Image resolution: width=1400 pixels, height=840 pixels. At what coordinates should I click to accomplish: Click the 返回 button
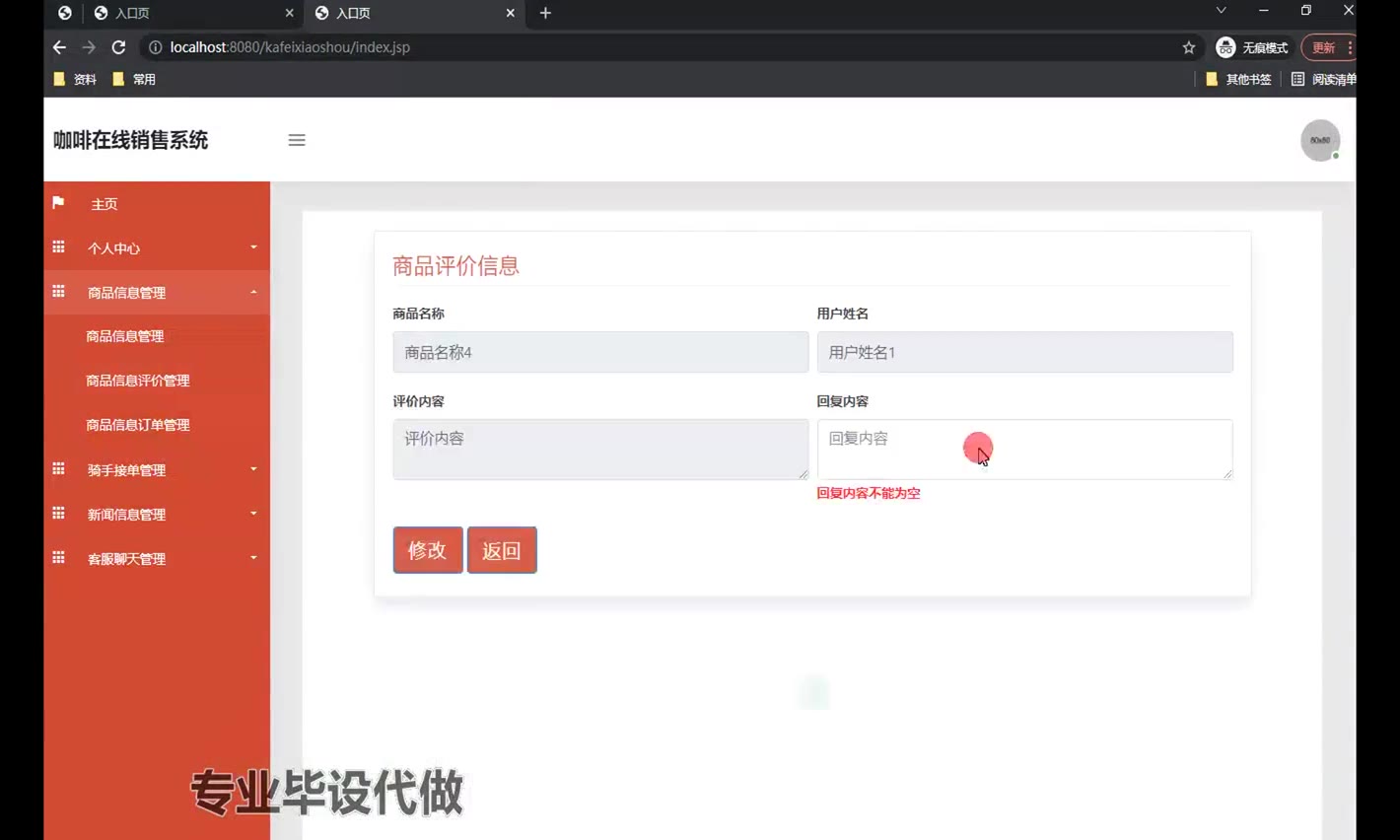502,550
